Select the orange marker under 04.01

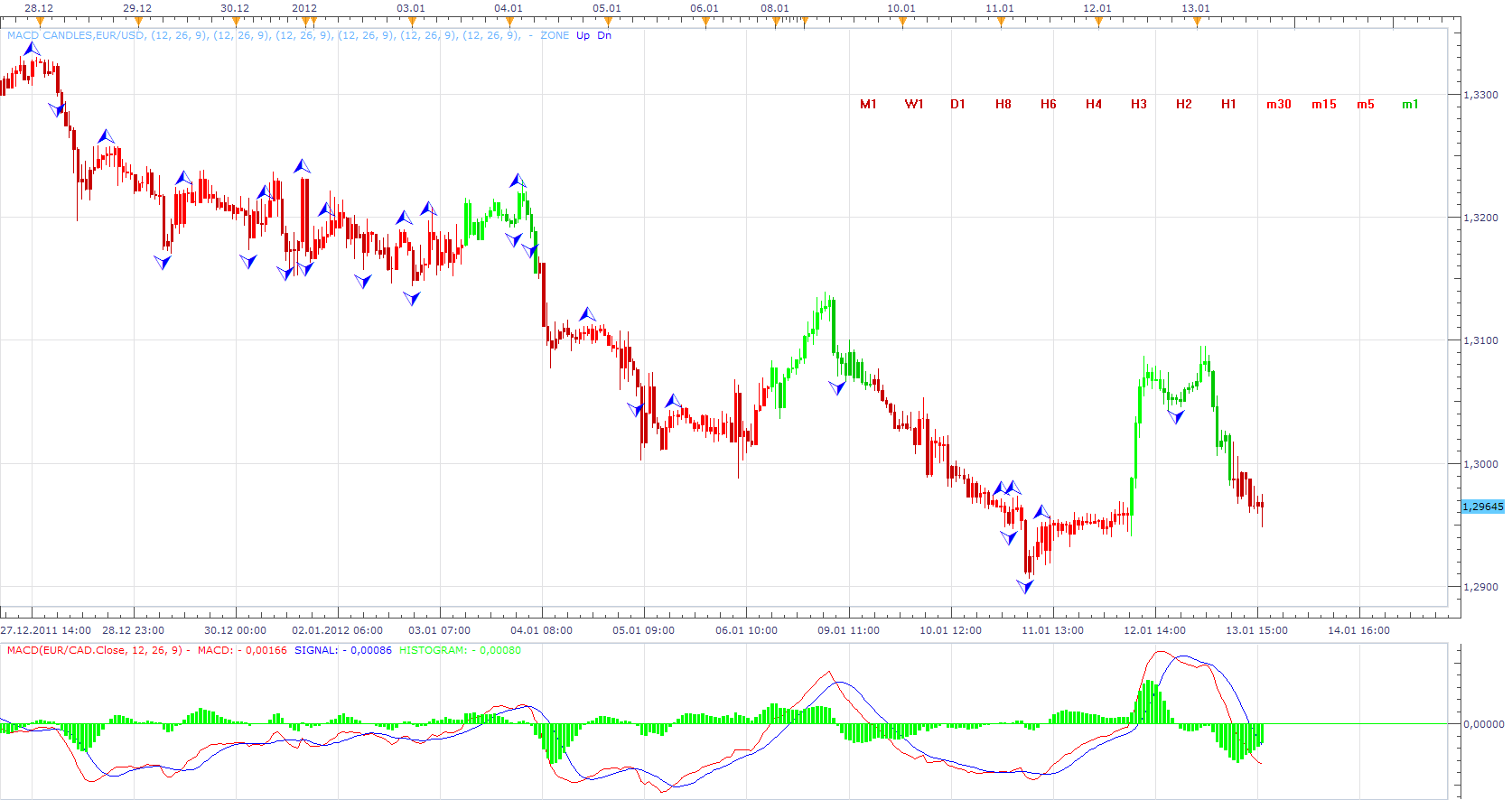point(509,22)
